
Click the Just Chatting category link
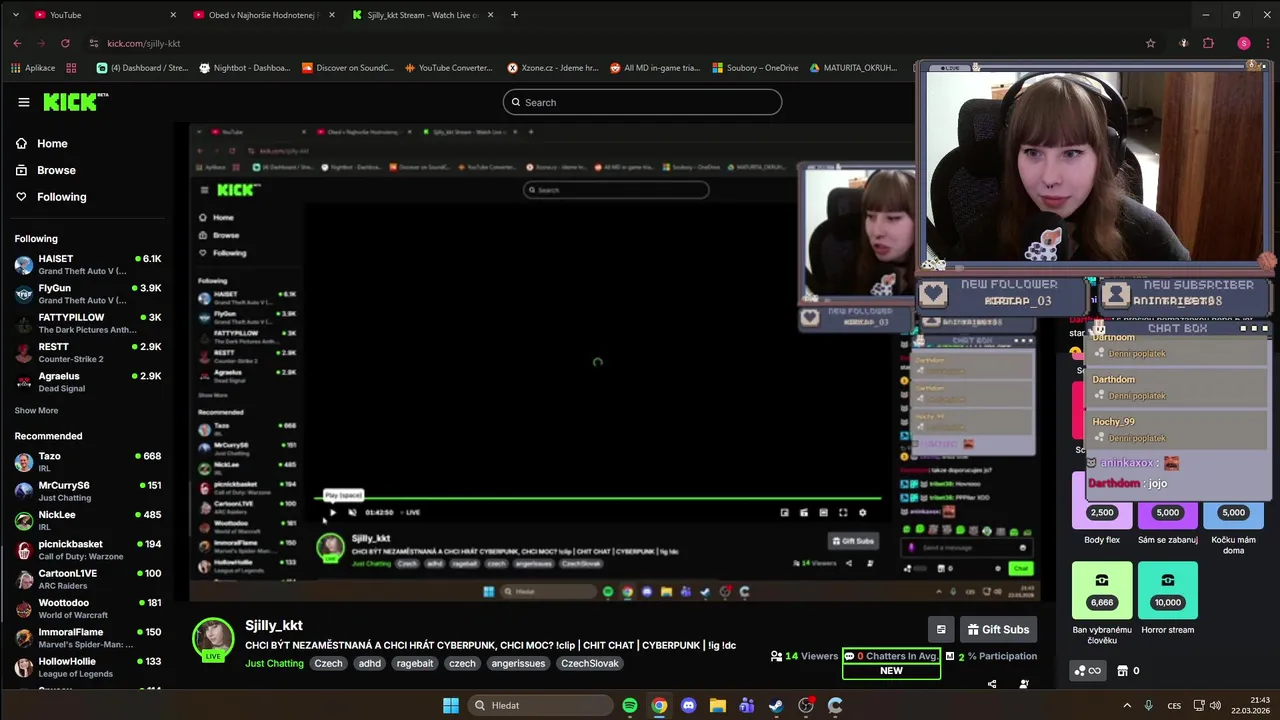coord(274,663)
